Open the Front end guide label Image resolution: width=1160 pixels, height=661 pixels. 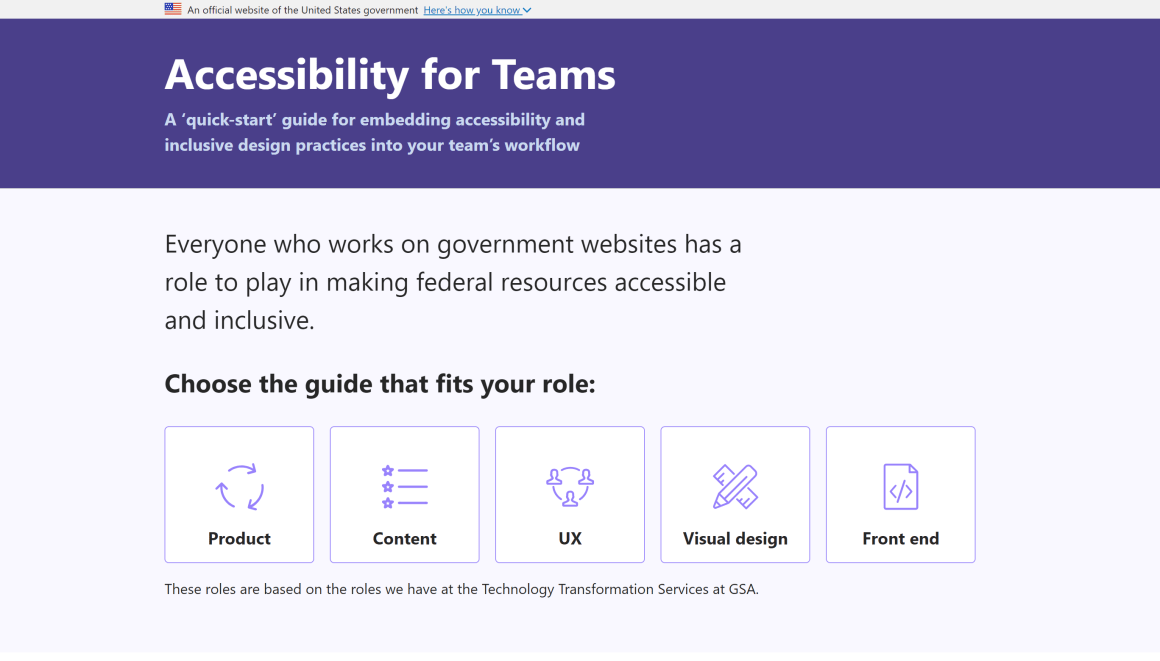click(x=900, y=538)
